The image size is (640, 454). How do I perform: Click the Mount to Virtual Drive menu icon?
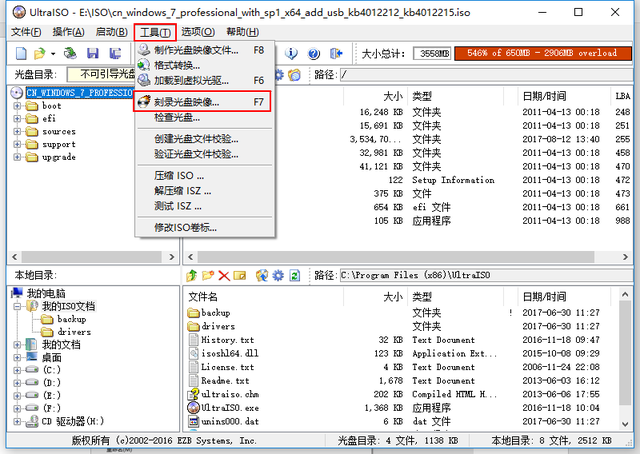click(144, 80)
